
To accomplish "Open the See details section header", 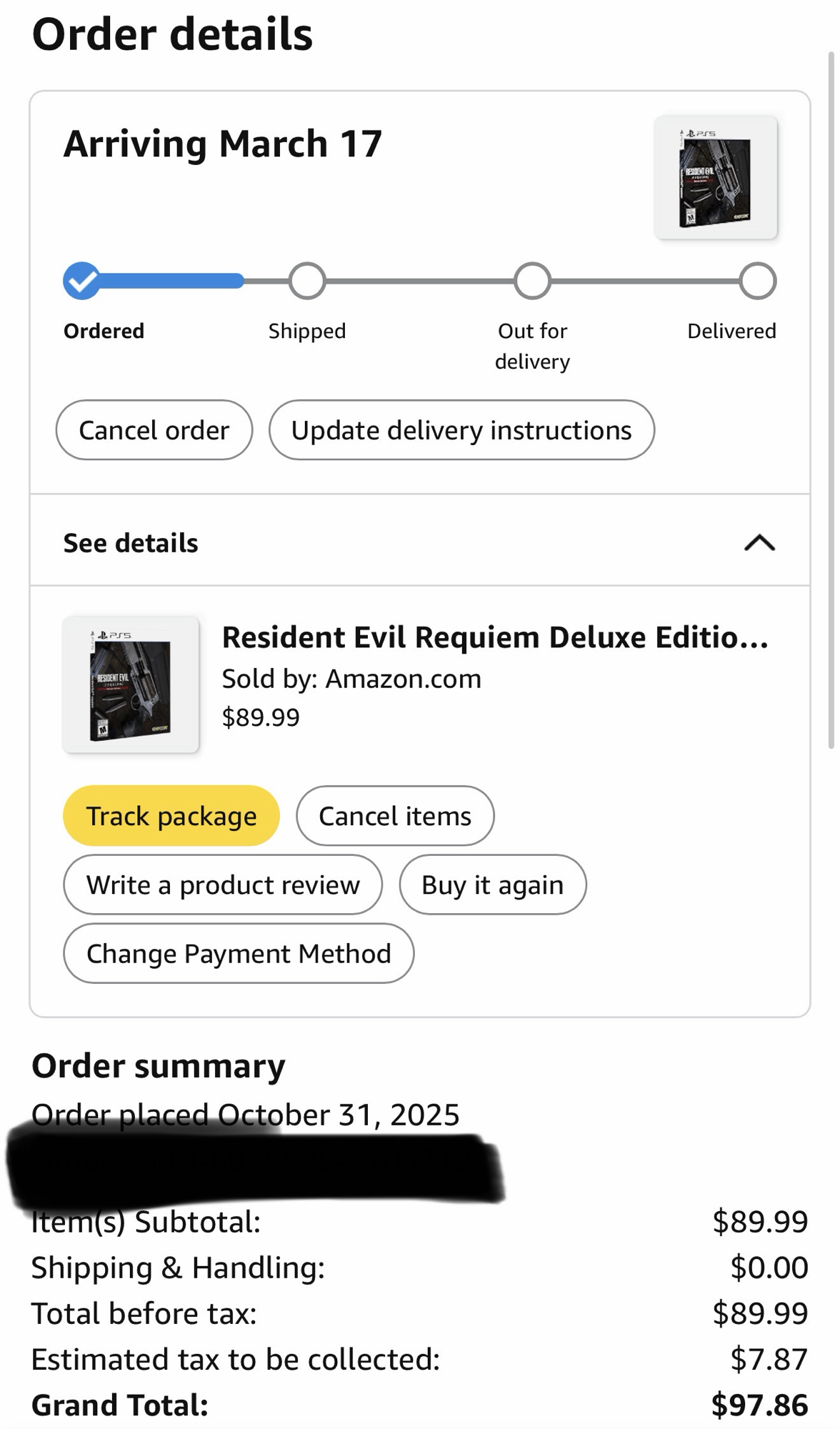I will click(x=131, y=543).
